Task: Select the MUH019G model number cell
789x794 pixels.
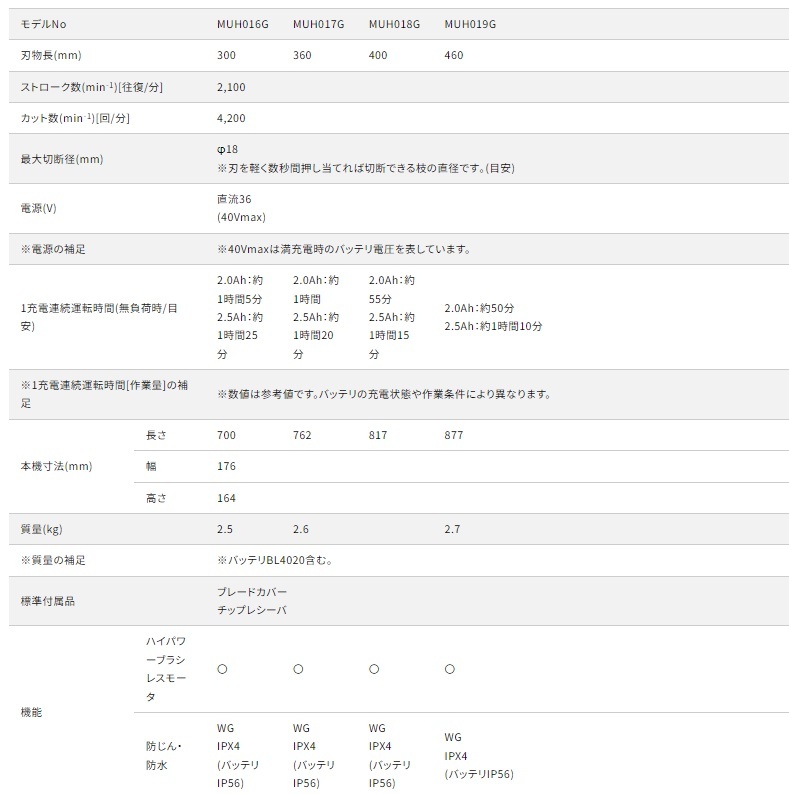Action: coord(470,24)
